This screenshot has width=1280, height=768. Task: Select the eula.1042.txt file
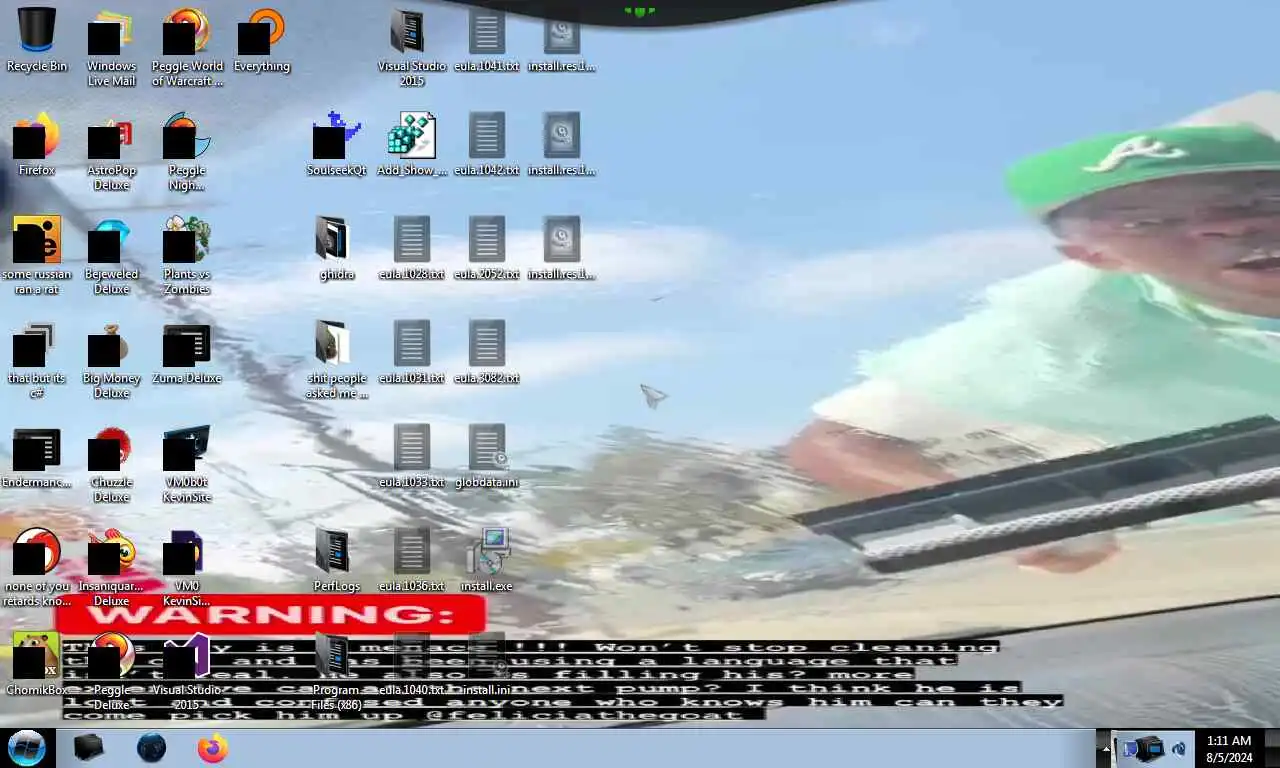[x=487, y=144]
